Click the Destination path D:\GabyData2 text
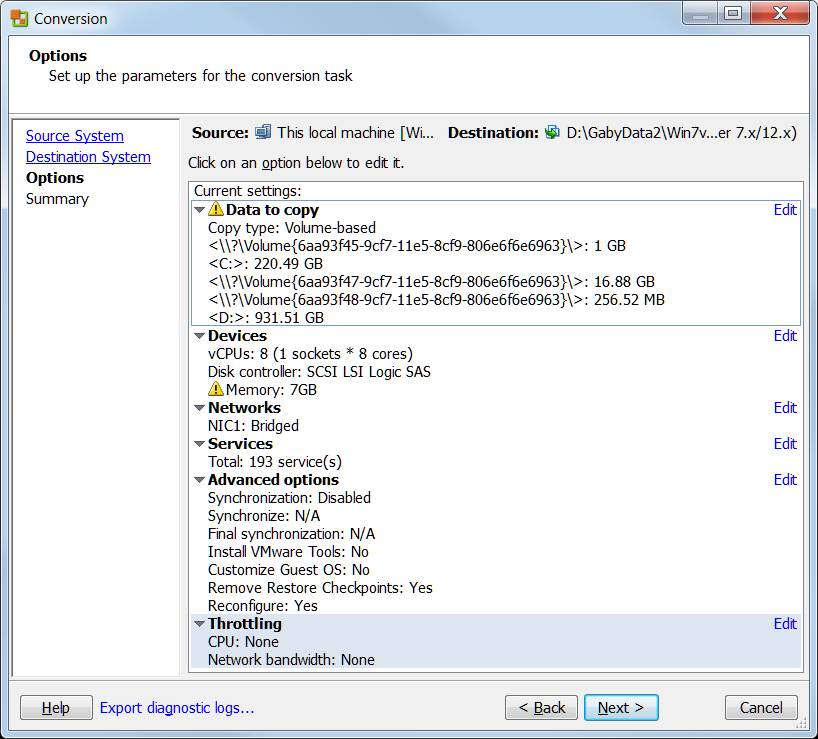Screen dimensions: 818x739 [x=682, y=132]
